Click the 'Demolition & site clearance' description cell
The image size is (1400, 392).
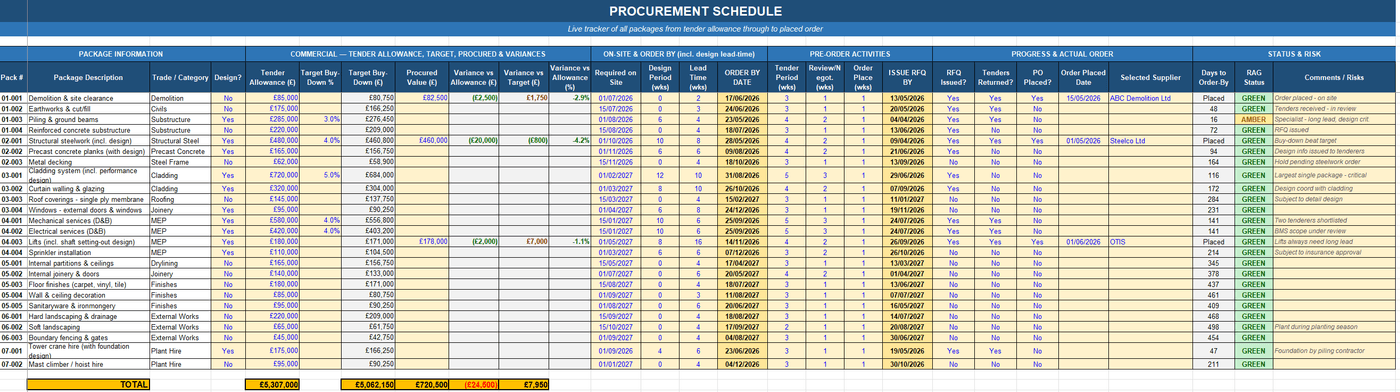tap(87, 99)
